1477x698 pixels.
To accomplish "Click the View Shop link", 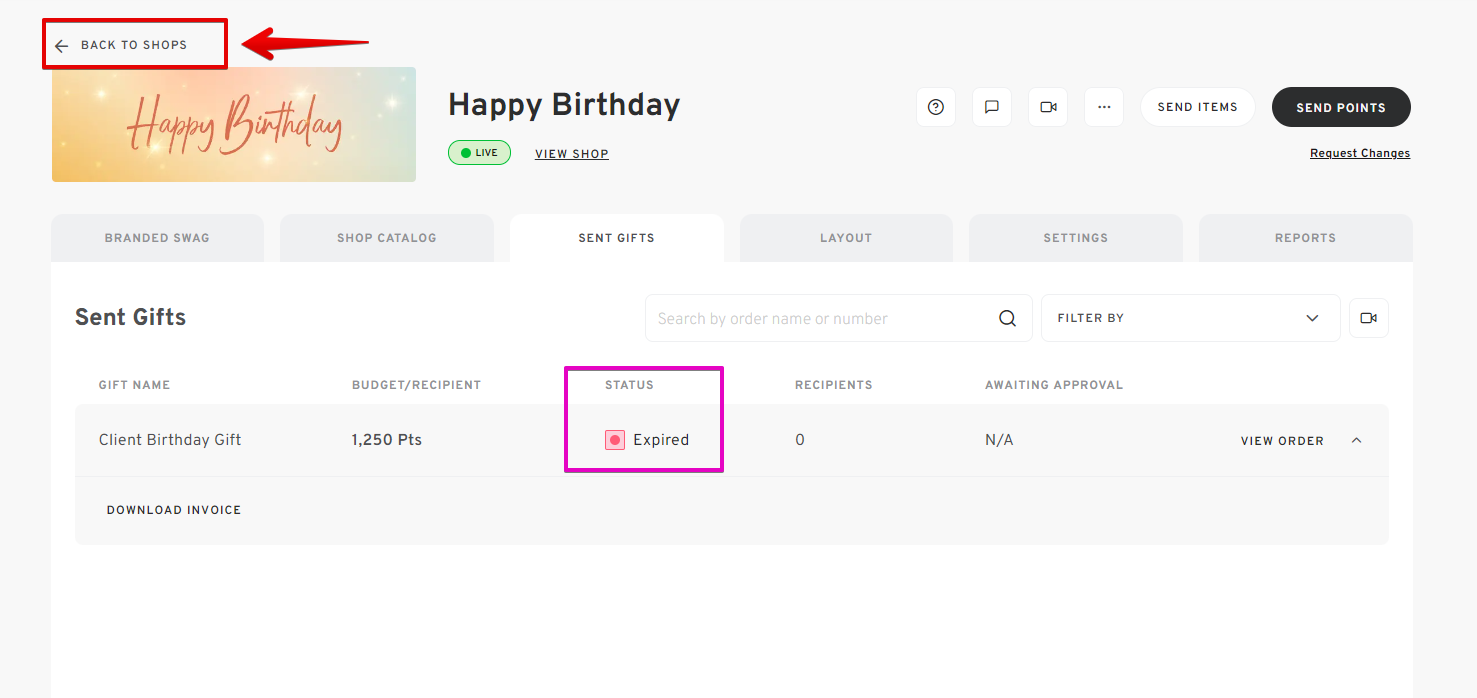I will (572, 154).
